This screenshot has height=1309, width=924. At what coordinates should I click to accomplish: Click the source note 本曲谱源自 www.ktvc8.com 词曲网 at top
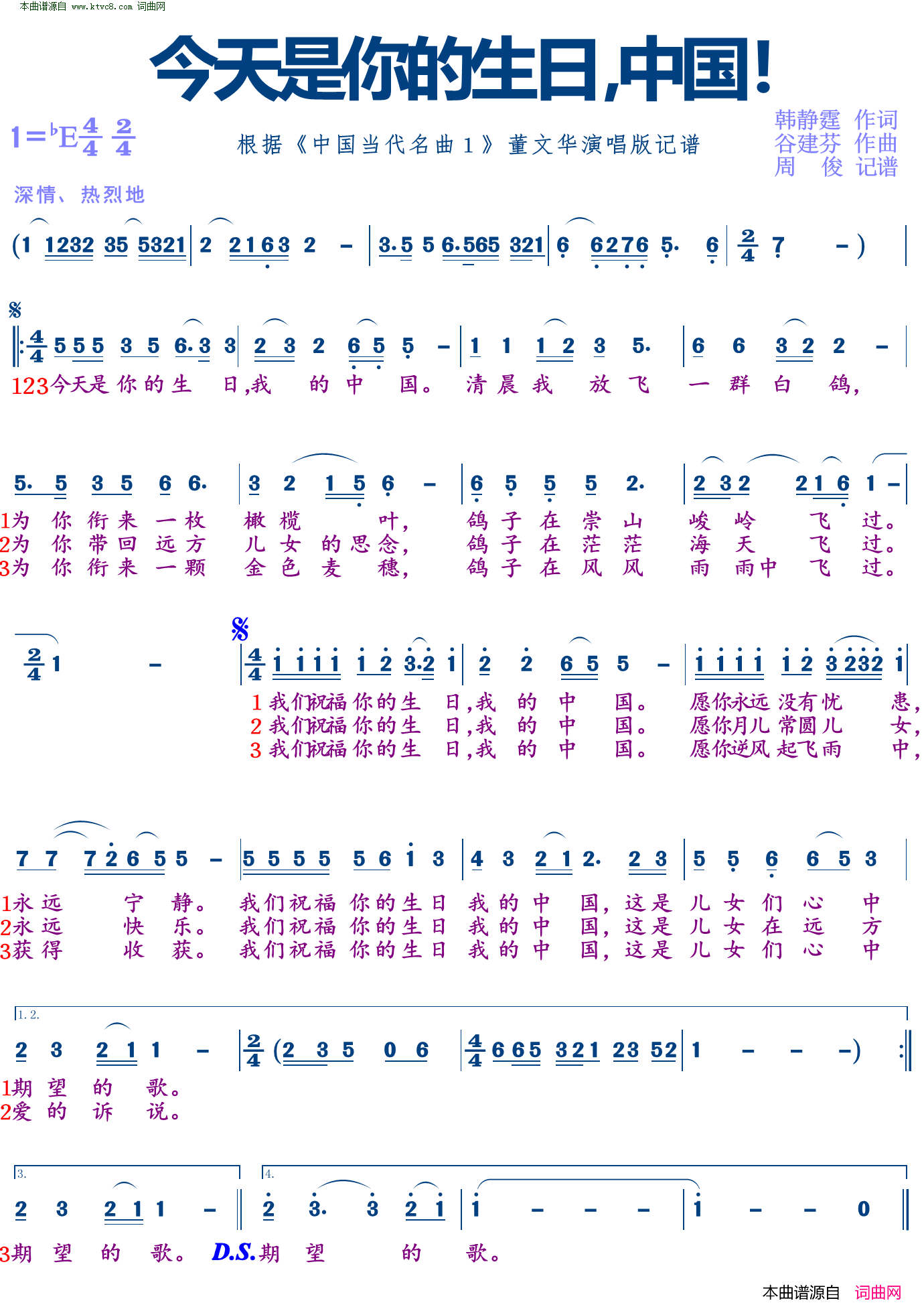tap(92, 7)
